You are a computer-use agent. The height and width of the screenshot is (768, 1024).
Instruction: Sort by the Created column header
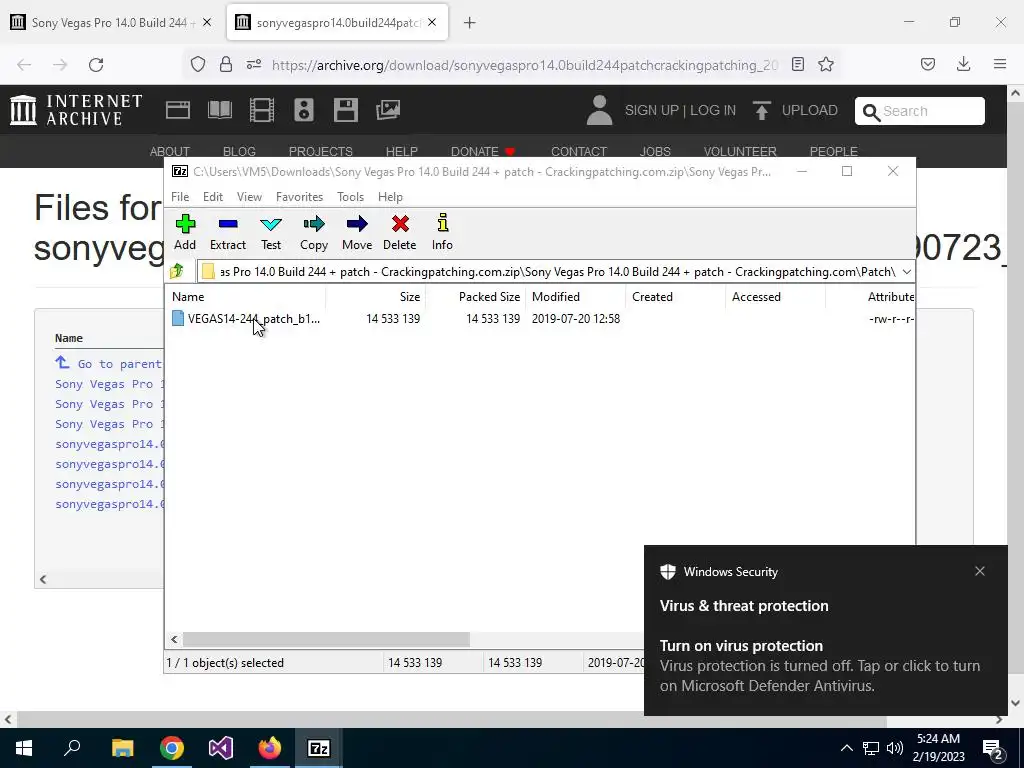click(x=675, y=296)
